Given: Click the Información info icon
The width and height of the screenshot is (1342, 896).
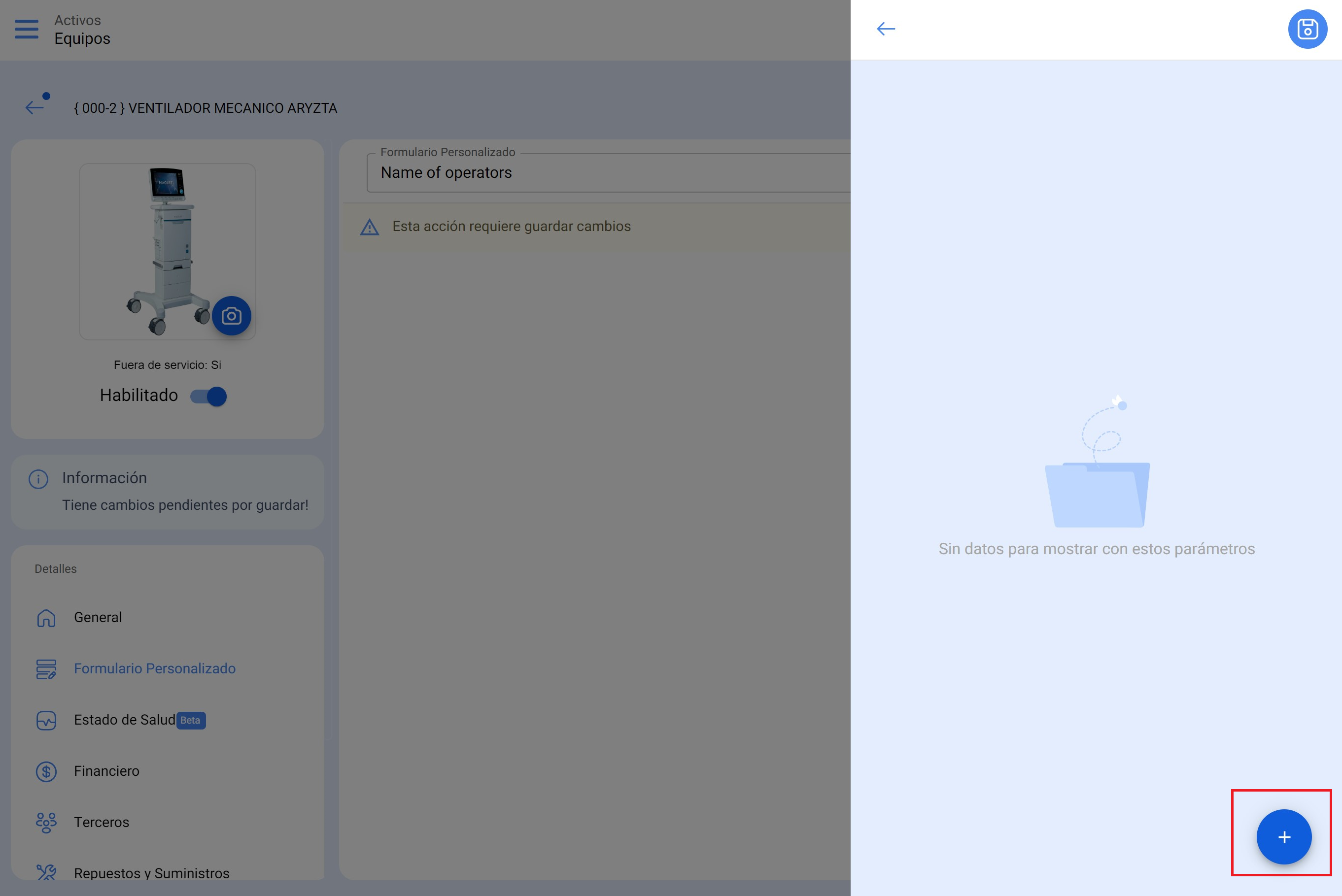Looking at the screenshot, I should tap(38, 479).
